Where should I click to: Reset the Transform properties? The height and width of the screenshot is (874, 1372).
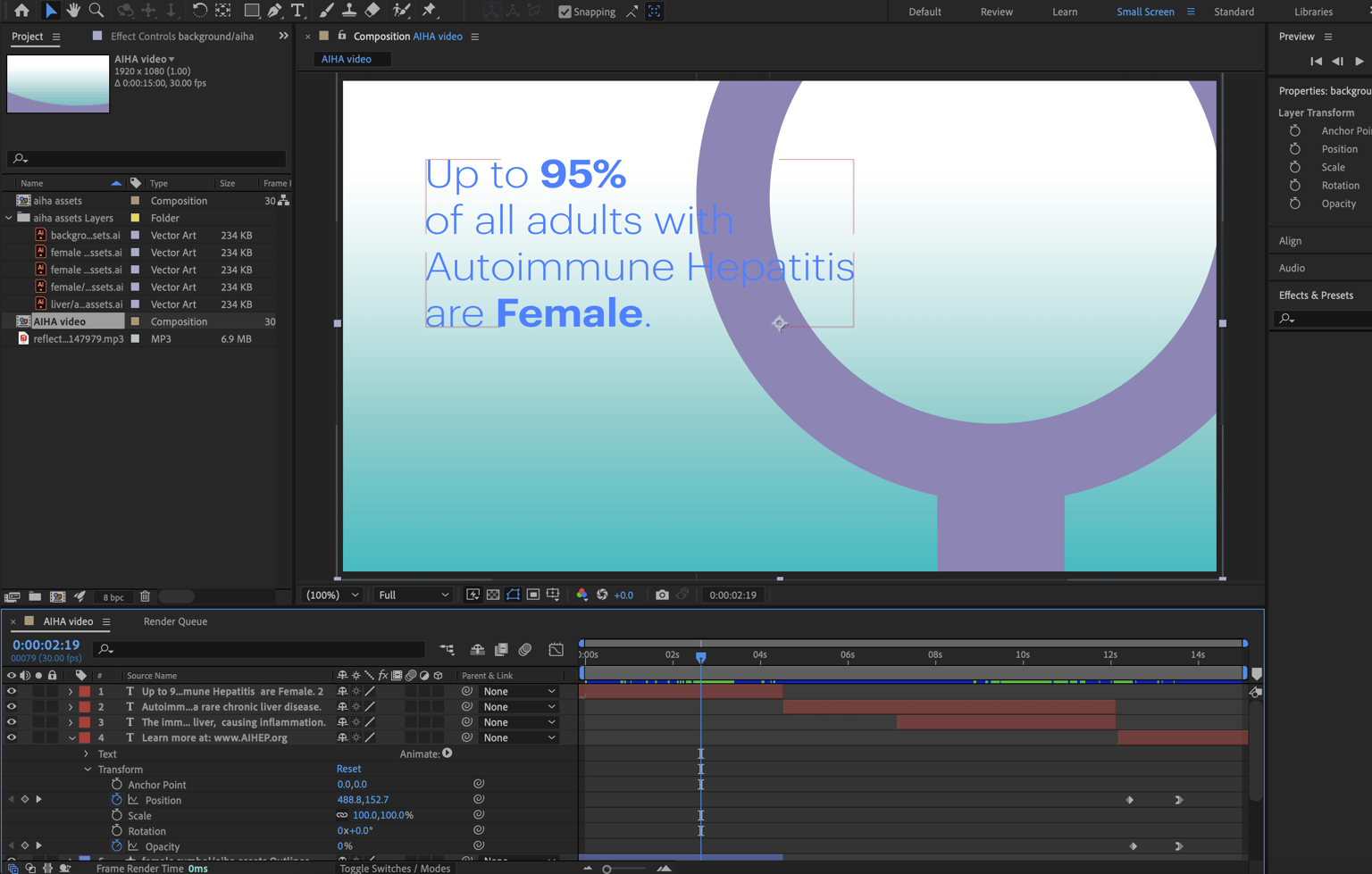348,769
